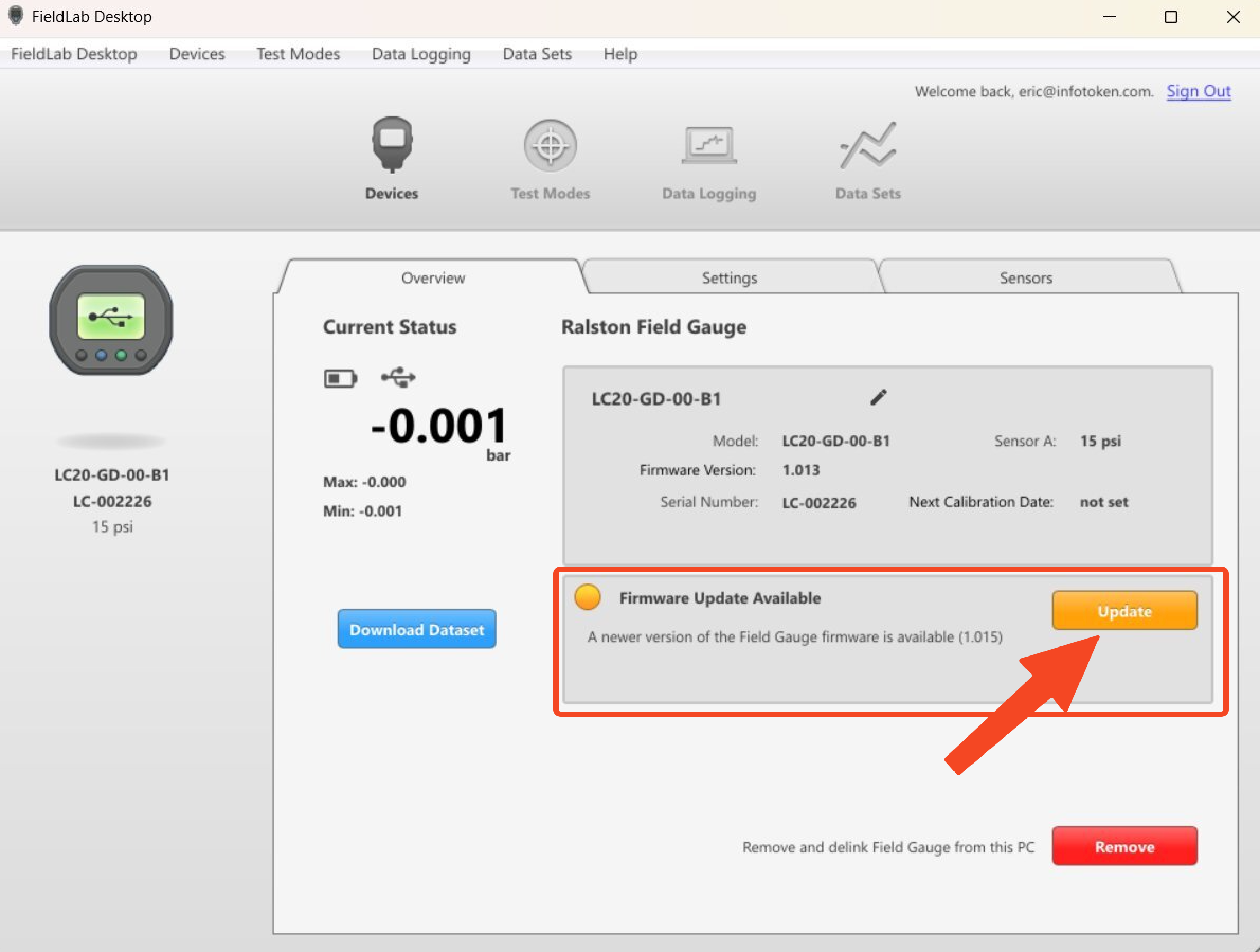1260x952 pixels.
Task: Click the LC20-GD-00-B1 device name heading in panel
Action: (656, 398)
